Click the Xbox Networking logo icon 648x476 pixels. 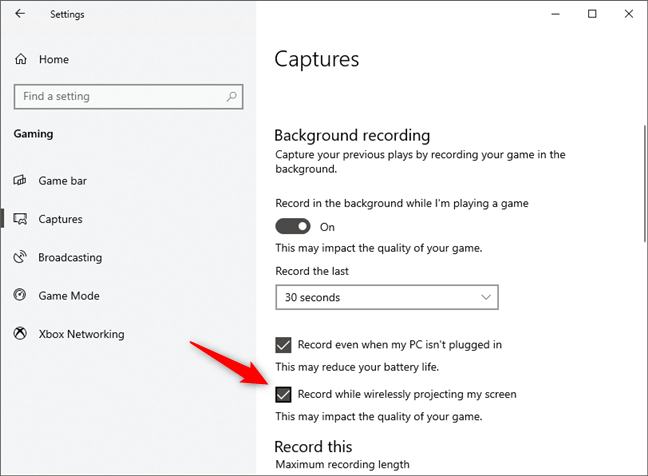coord(20,333)
